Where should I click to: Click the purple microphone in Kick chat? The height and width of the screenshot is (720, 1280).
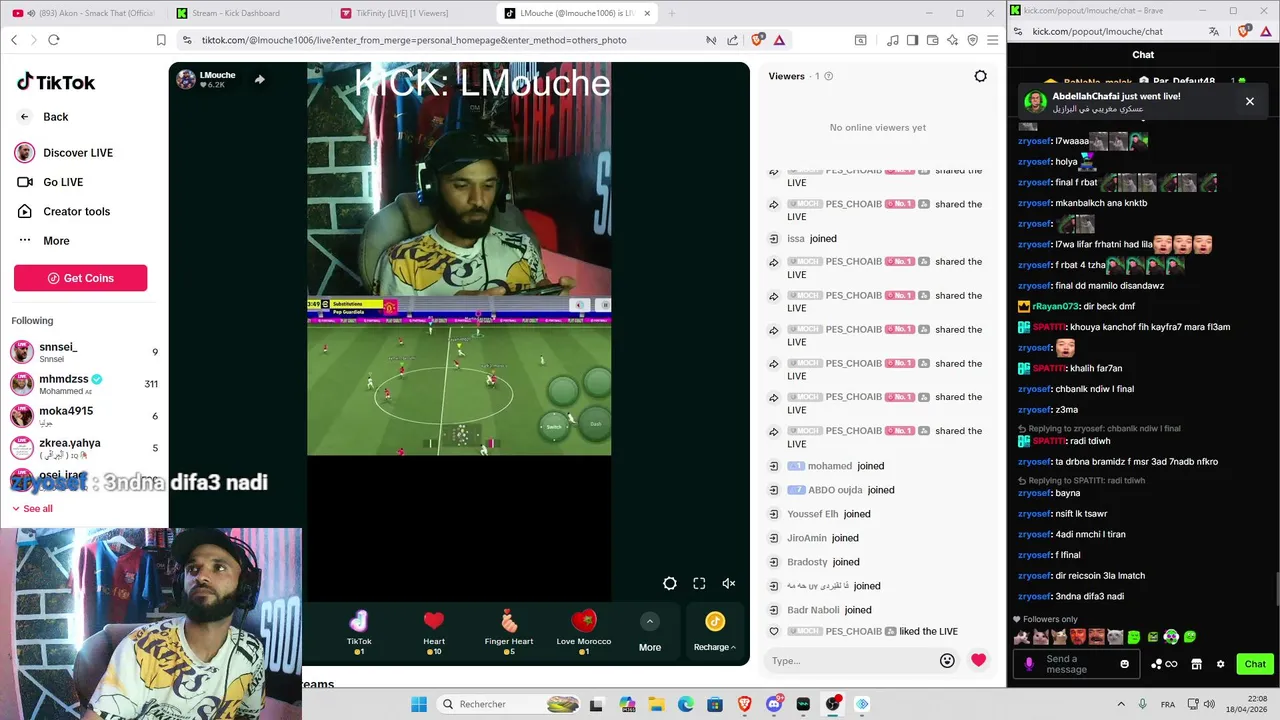(x=1029, y=664)
